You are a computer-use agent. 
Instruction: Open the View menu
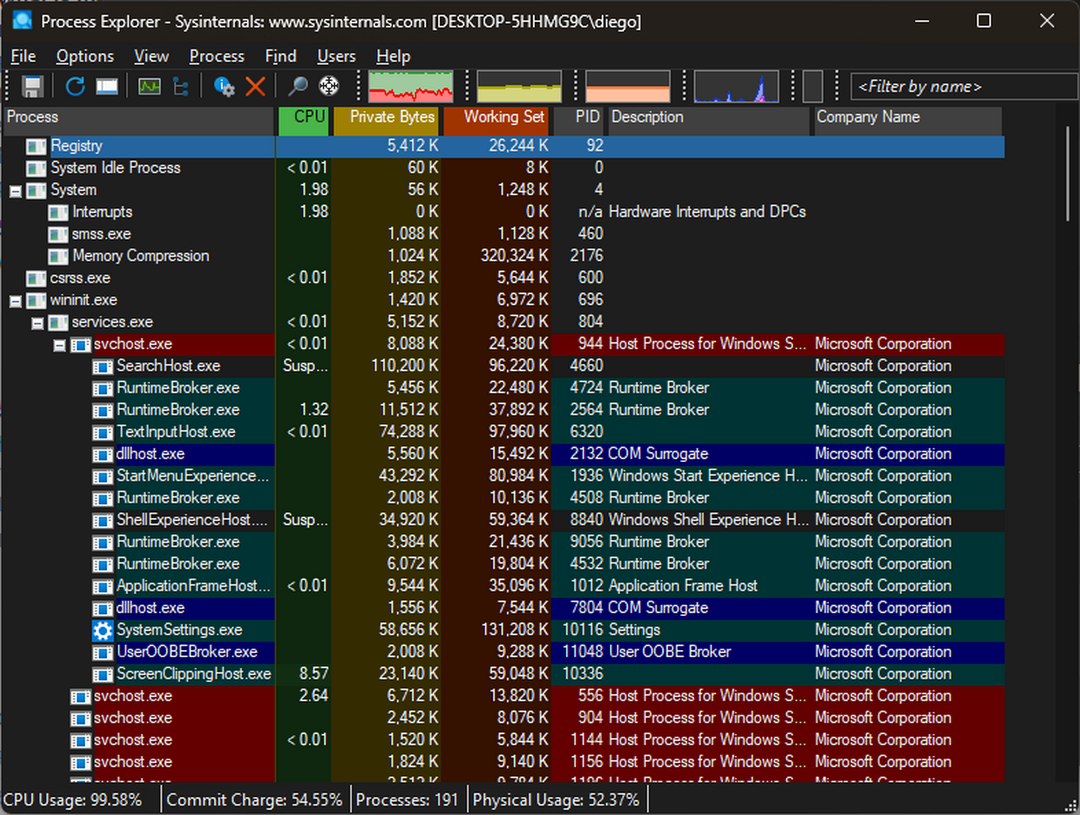[151, 56]
